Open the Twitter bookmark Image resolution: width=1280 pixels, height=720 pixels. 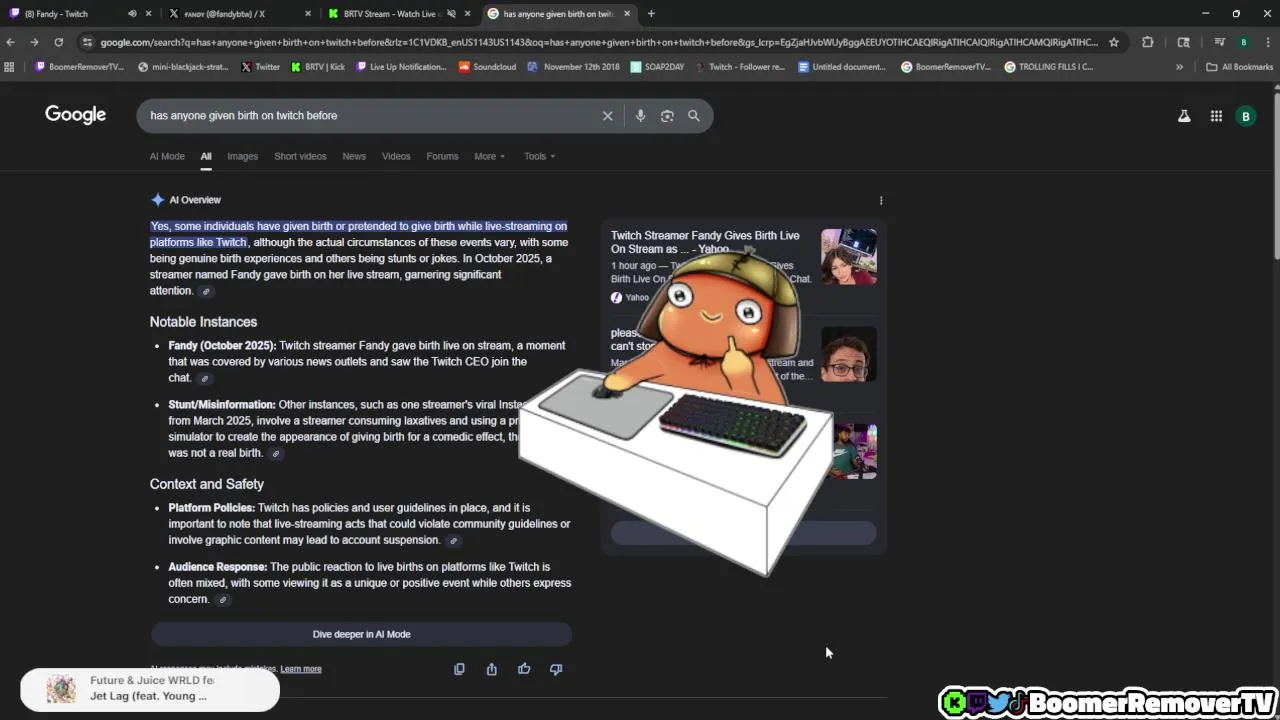tap(260, 67)
